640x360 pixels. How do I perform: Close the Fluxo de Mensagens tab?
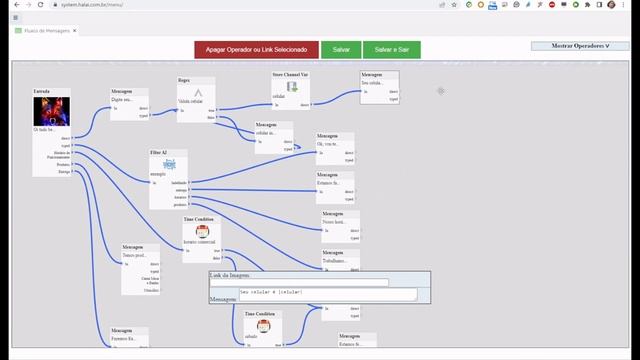point(75,31)
